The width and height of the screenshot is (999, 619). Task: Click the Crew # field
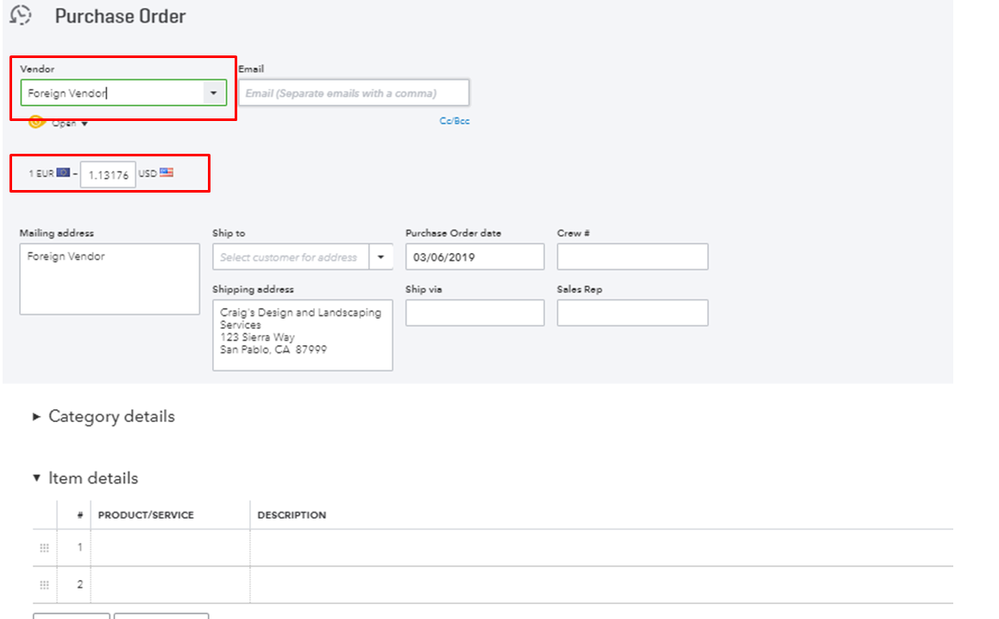point(632,257)
